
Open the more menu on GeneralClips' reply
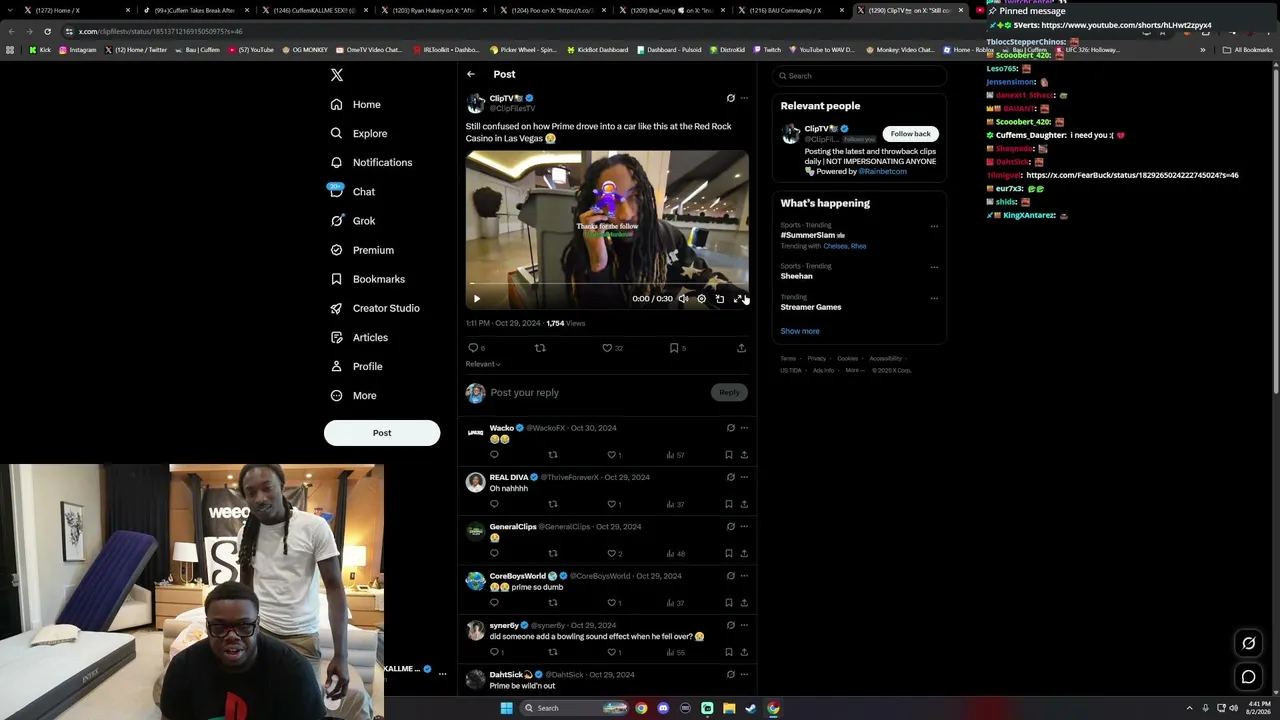[744, 526]
